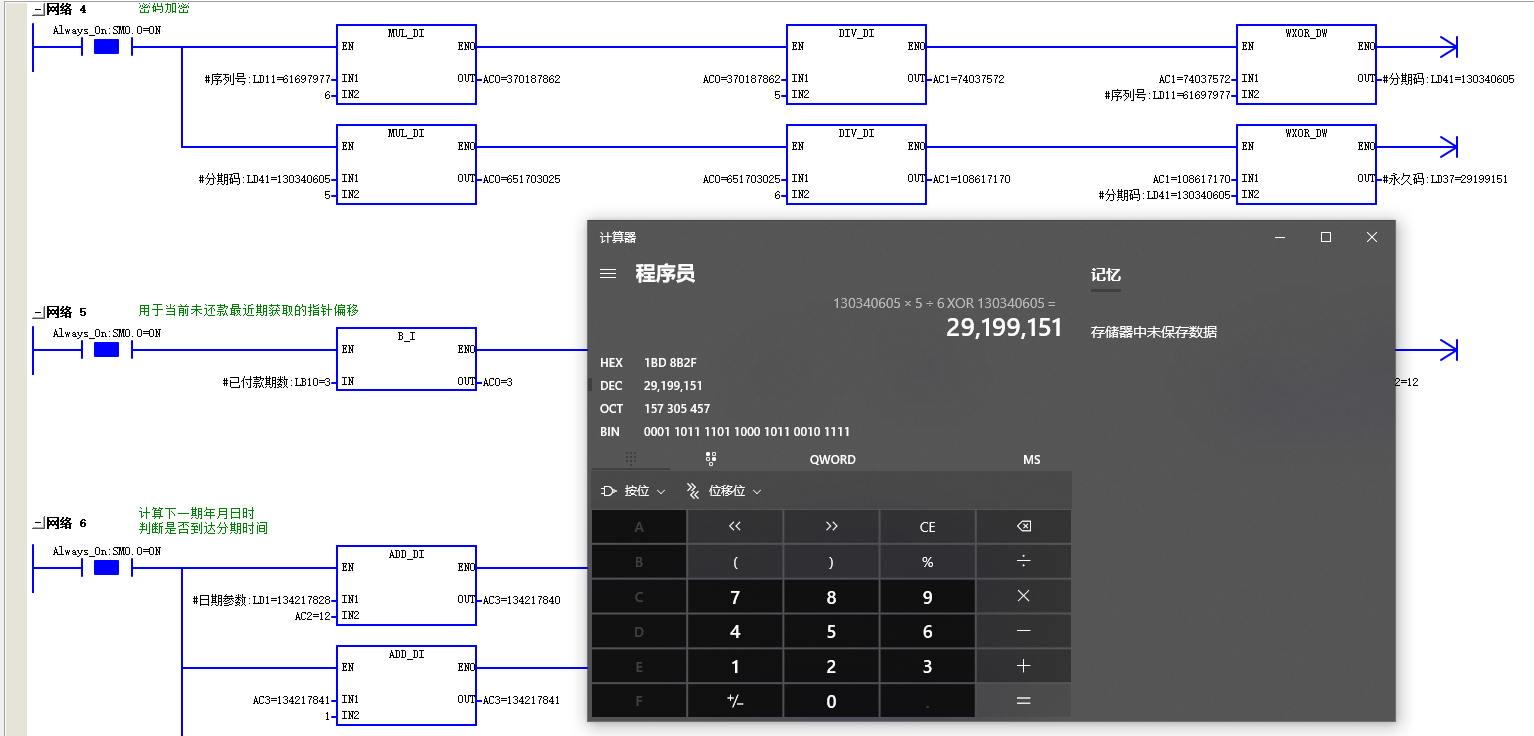Click the equals key in calculator
The width and height of the screenshot is (1534, 736).
point(1023,701)
